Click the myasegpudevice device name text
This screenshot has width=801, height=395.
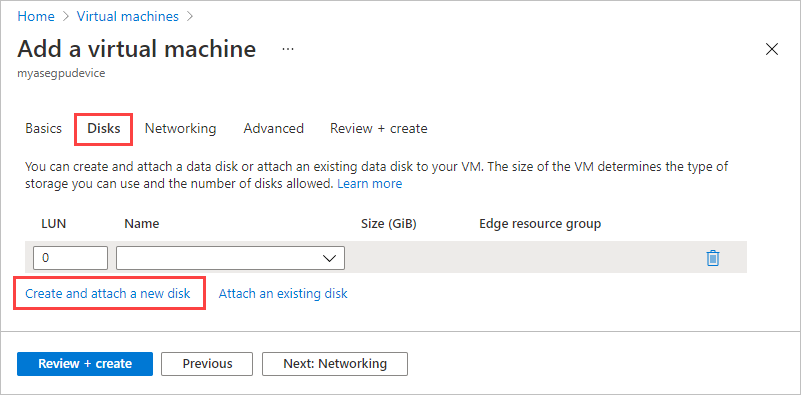point(61,74)
